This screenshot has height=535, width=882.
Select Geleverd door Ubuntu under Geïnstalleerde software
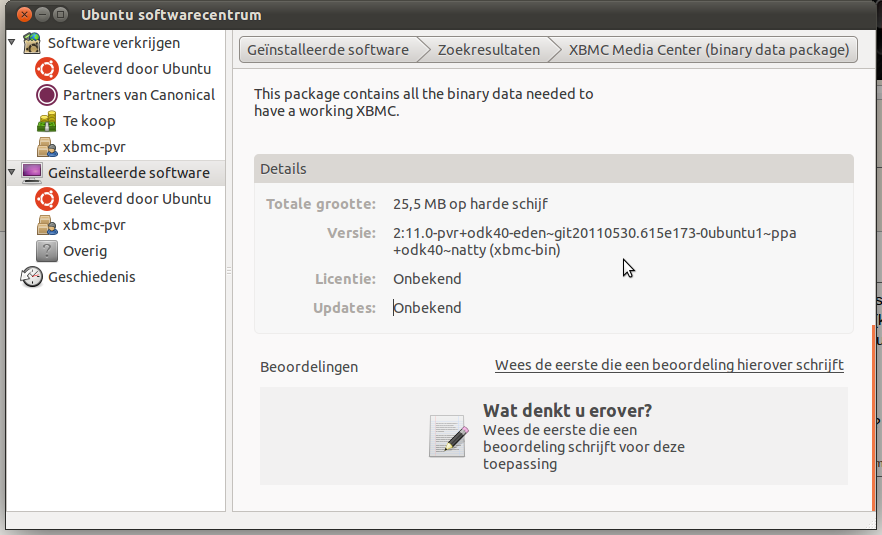pyautogui.click(x=137, y=199)
